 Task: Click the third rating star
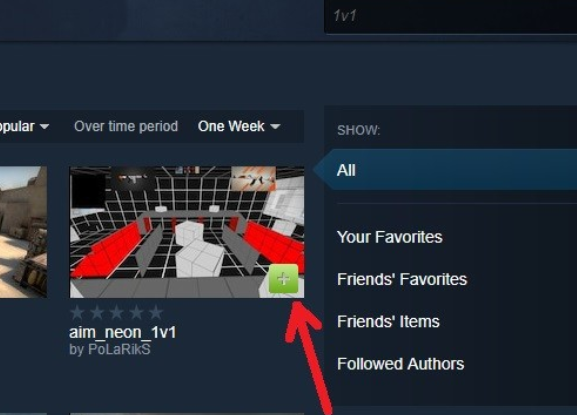[117, 313]
